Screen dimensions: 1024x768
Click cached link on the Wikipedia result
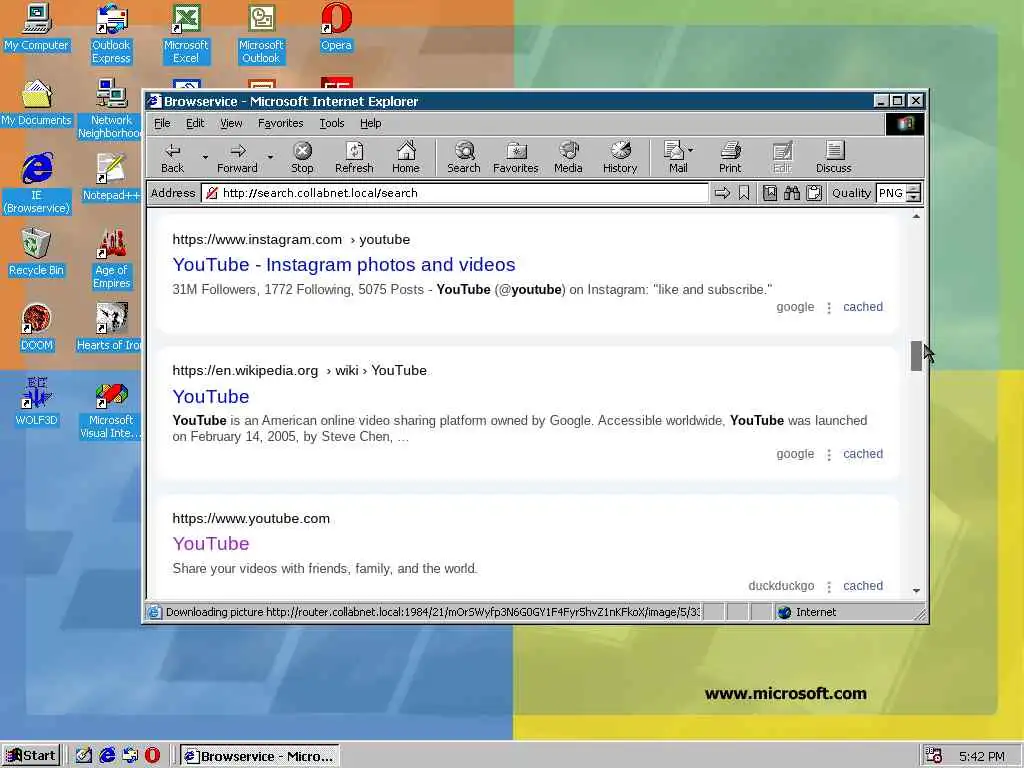863,454
